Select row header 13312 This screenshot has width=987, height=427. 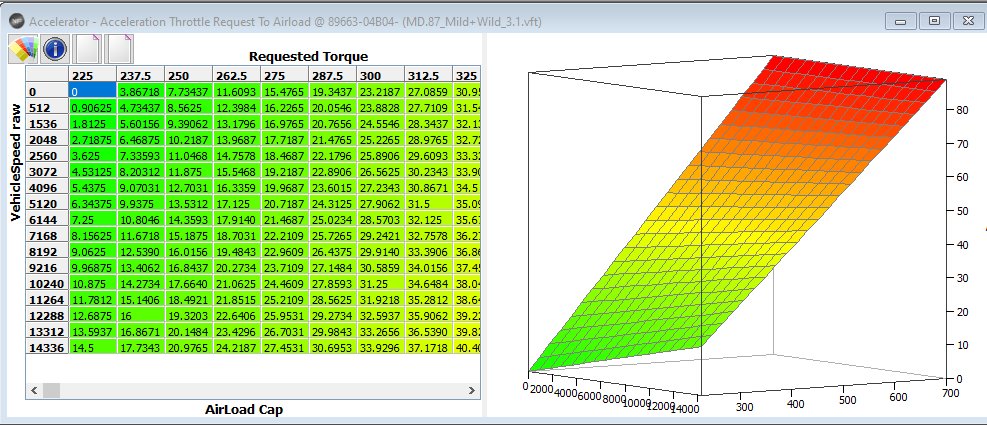click(47, 331)
